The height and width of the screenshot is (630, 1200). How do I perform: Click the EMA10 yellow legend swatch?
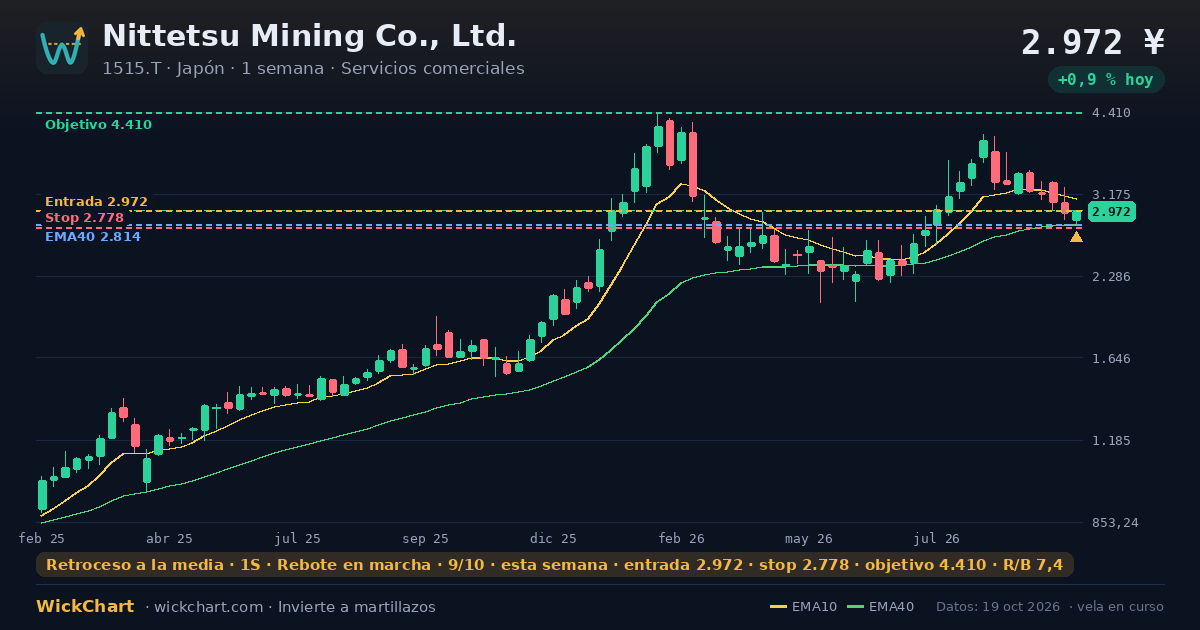(778, 607)
